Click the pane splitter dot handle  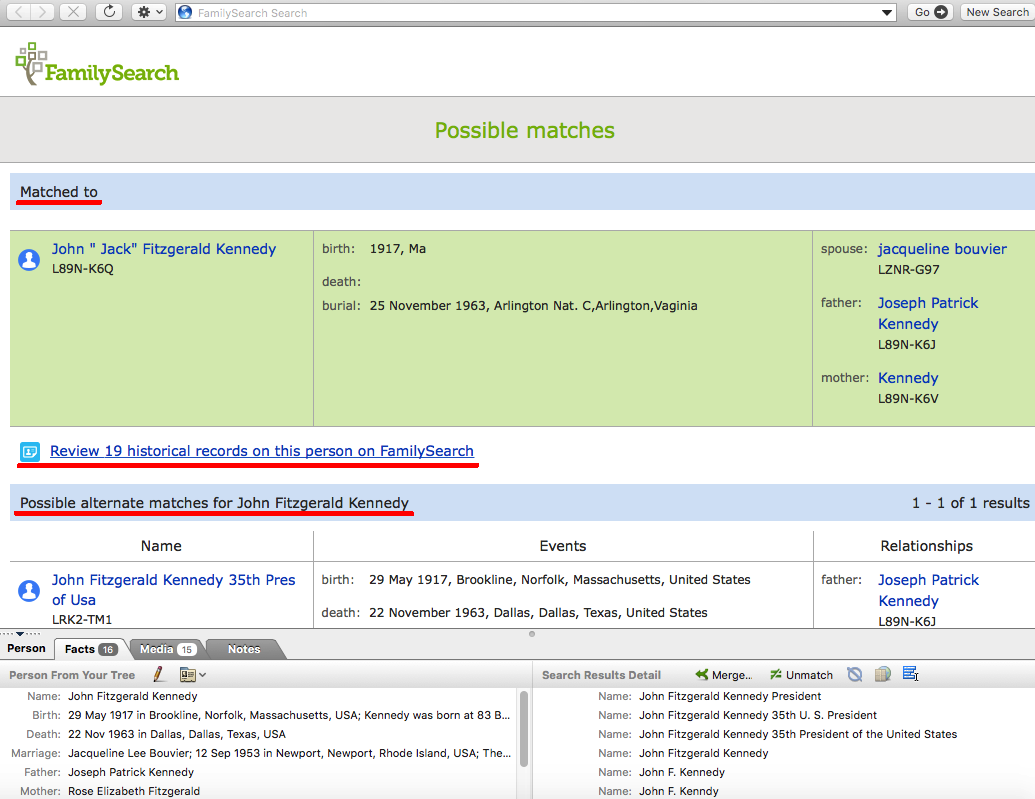(x=532, y=634)
